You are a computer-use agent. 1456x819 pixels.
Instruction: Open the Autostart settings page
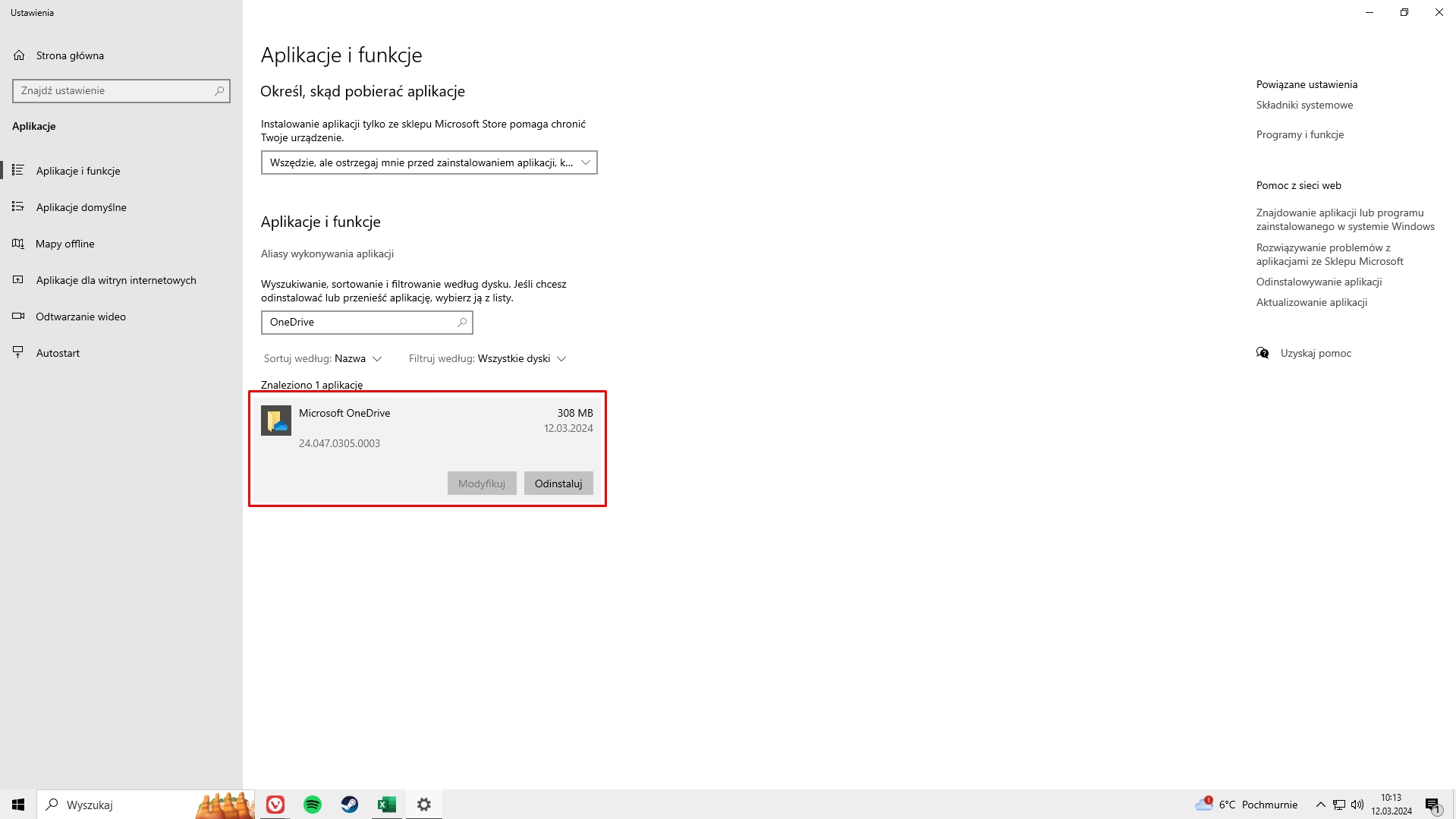[x=58, y=353]
